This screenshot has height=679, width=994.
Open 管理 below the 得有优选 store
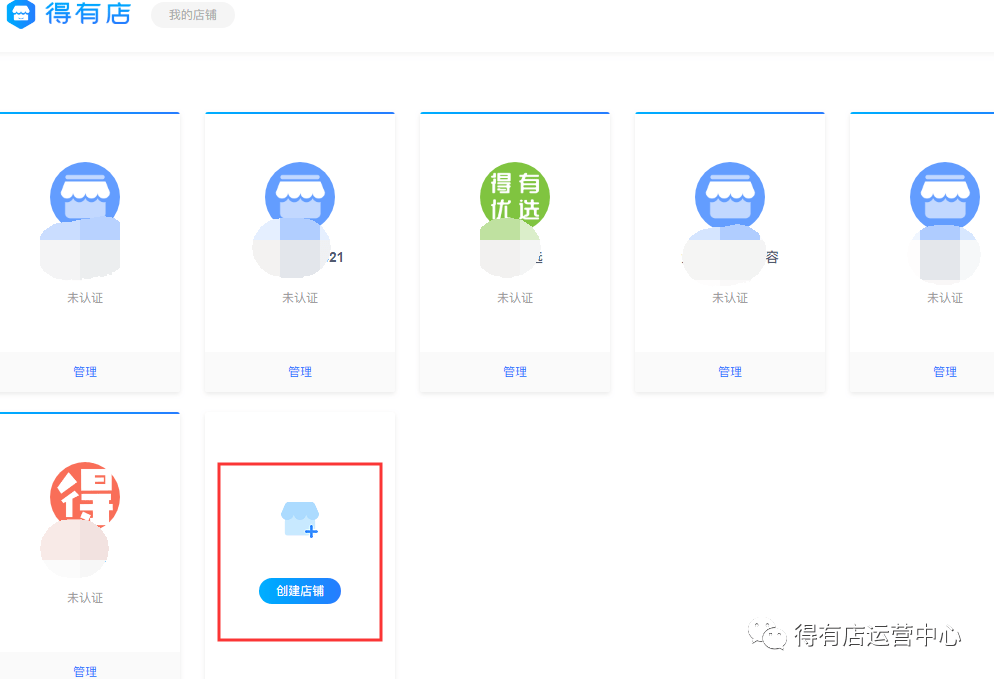(515, 371)
